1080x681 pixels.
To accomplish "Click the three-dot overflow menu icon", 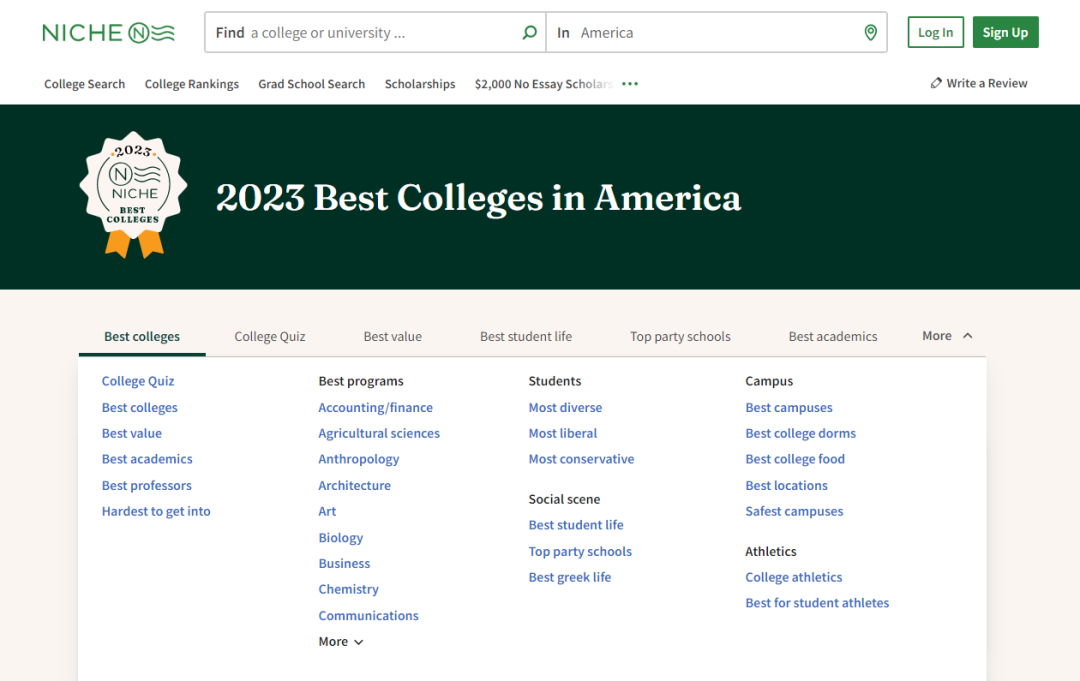I will click(x=630, y=84).
